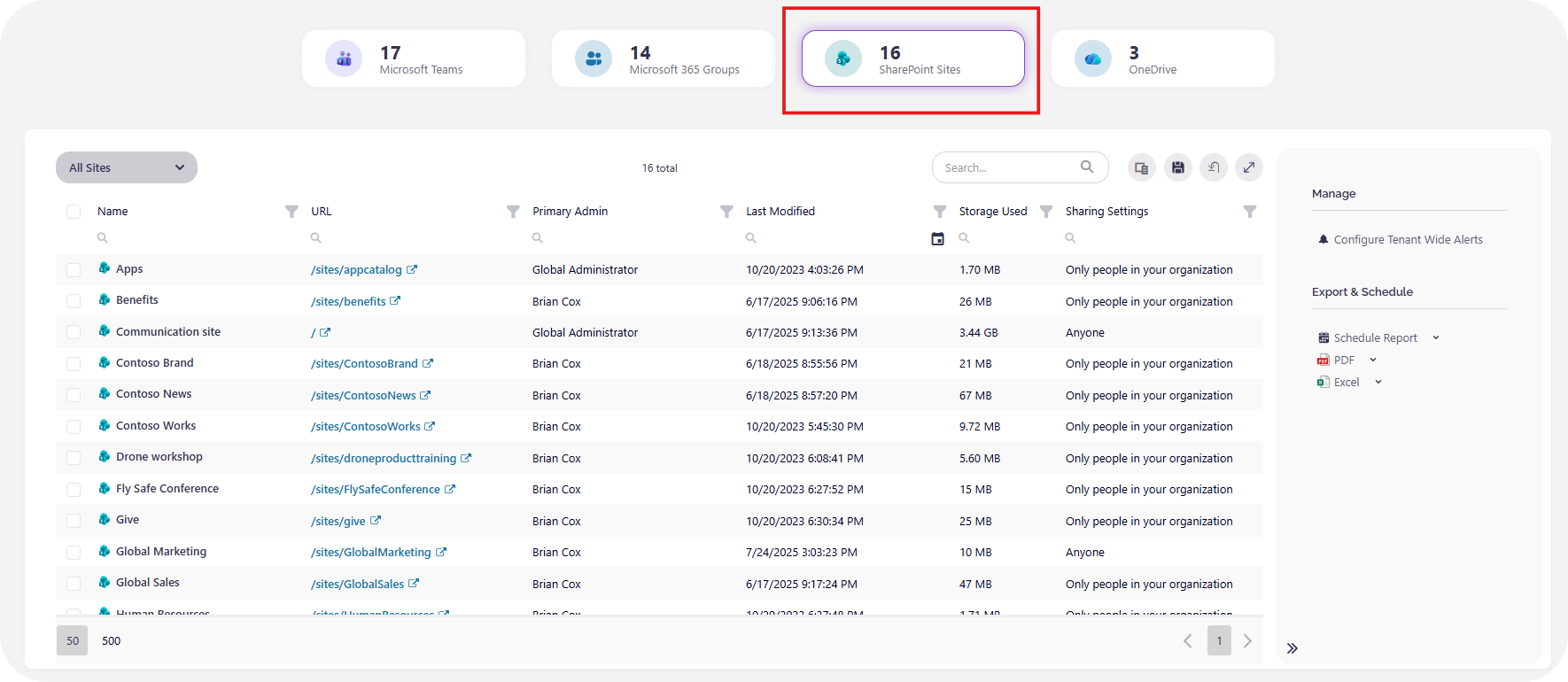
Task: Click the save view icon
Action: (x=1178, y=167)
